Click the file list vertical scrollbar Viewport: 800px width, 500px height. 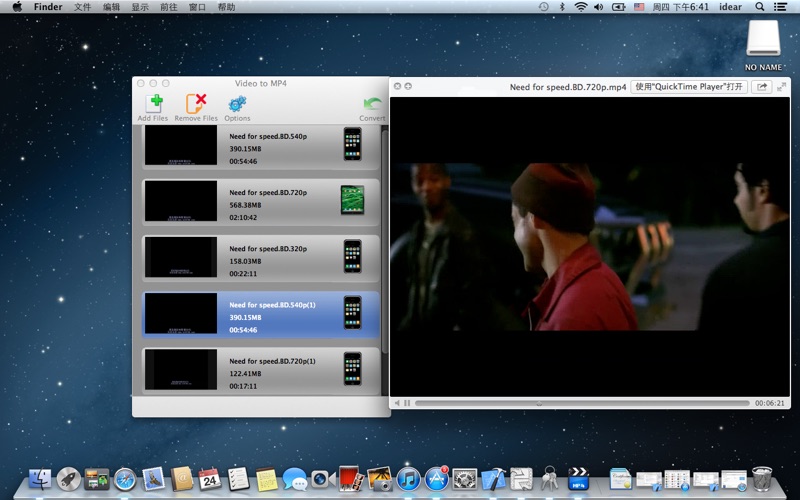(x=385, y=242)
